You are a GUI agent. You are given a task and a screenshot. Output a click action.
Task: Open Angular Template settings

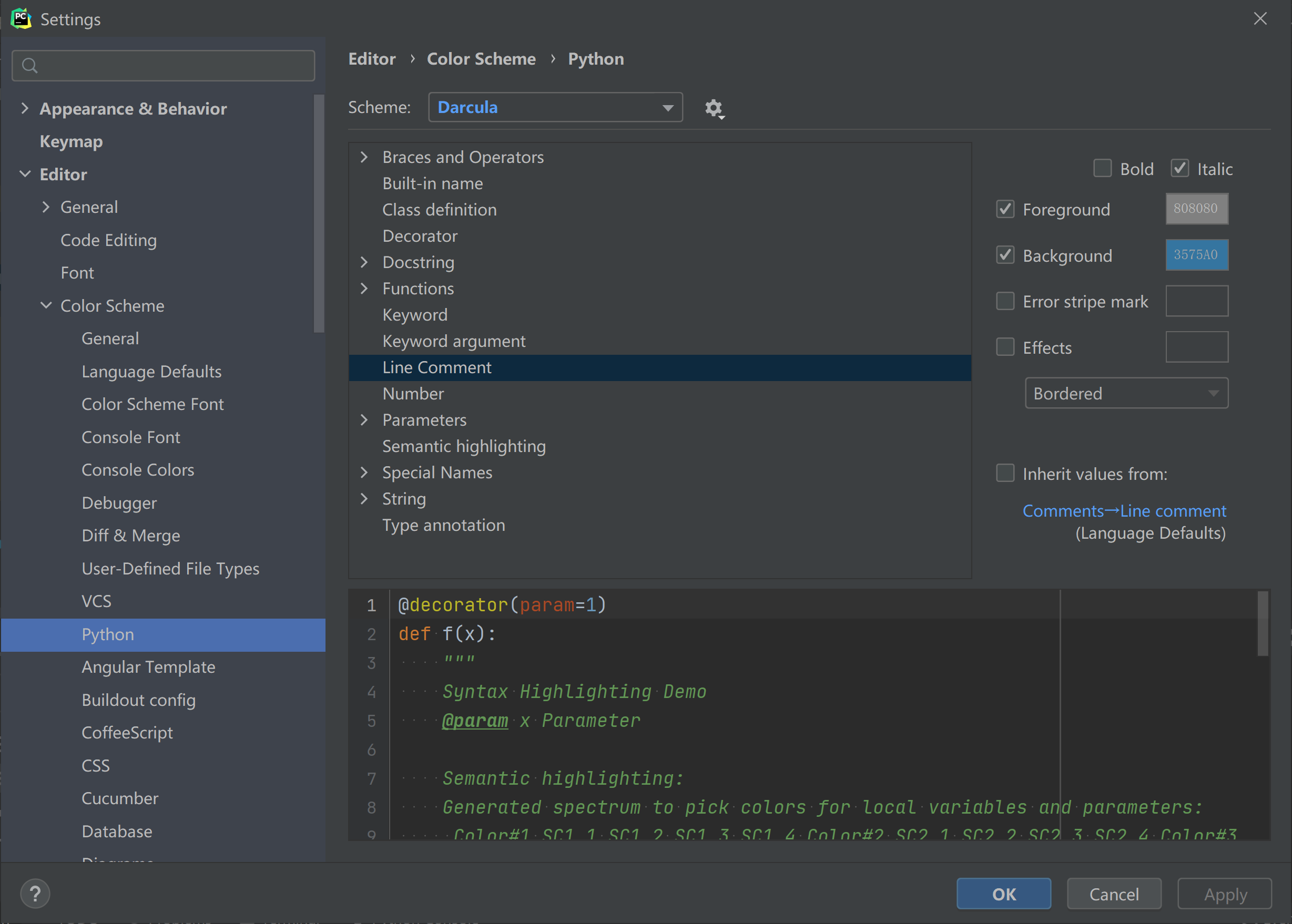click(x=148, y=667)
